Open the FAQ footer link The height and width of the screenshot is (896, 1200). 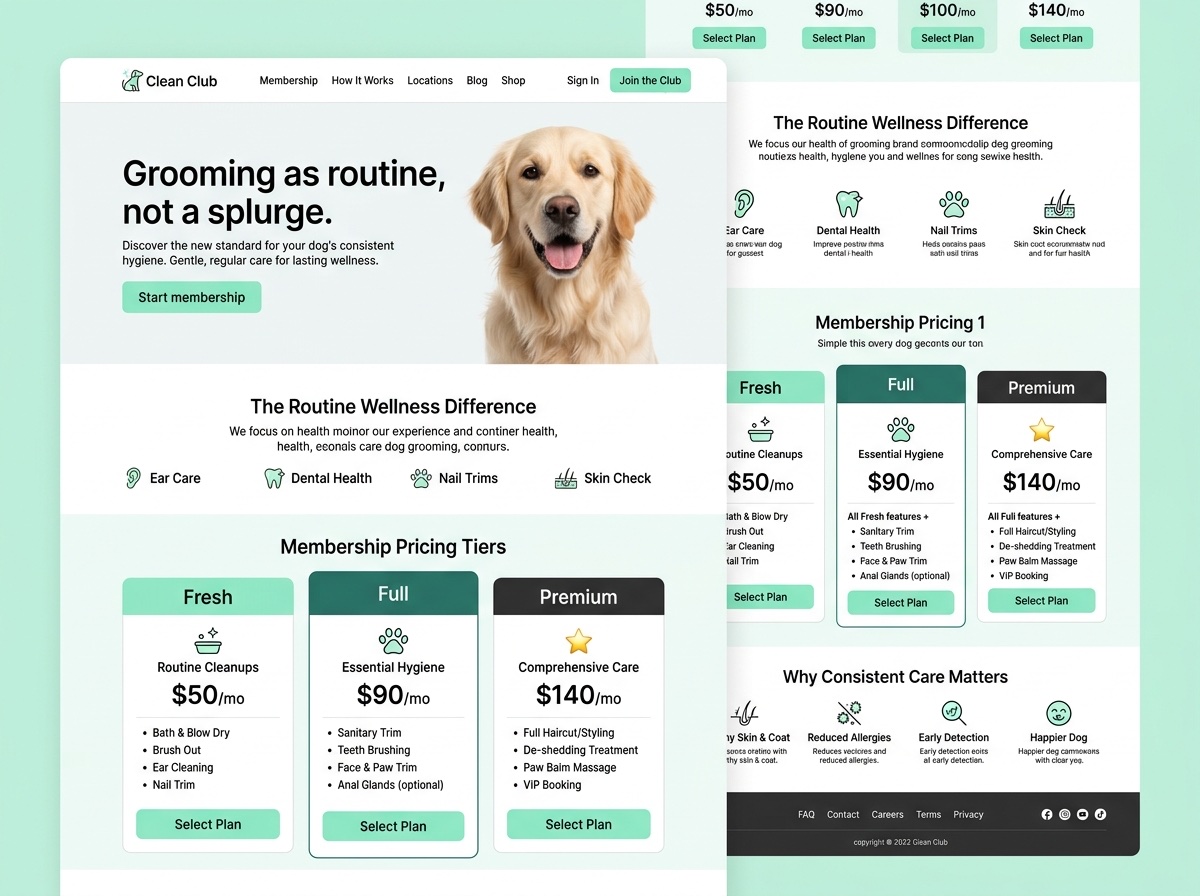(806, 815)
